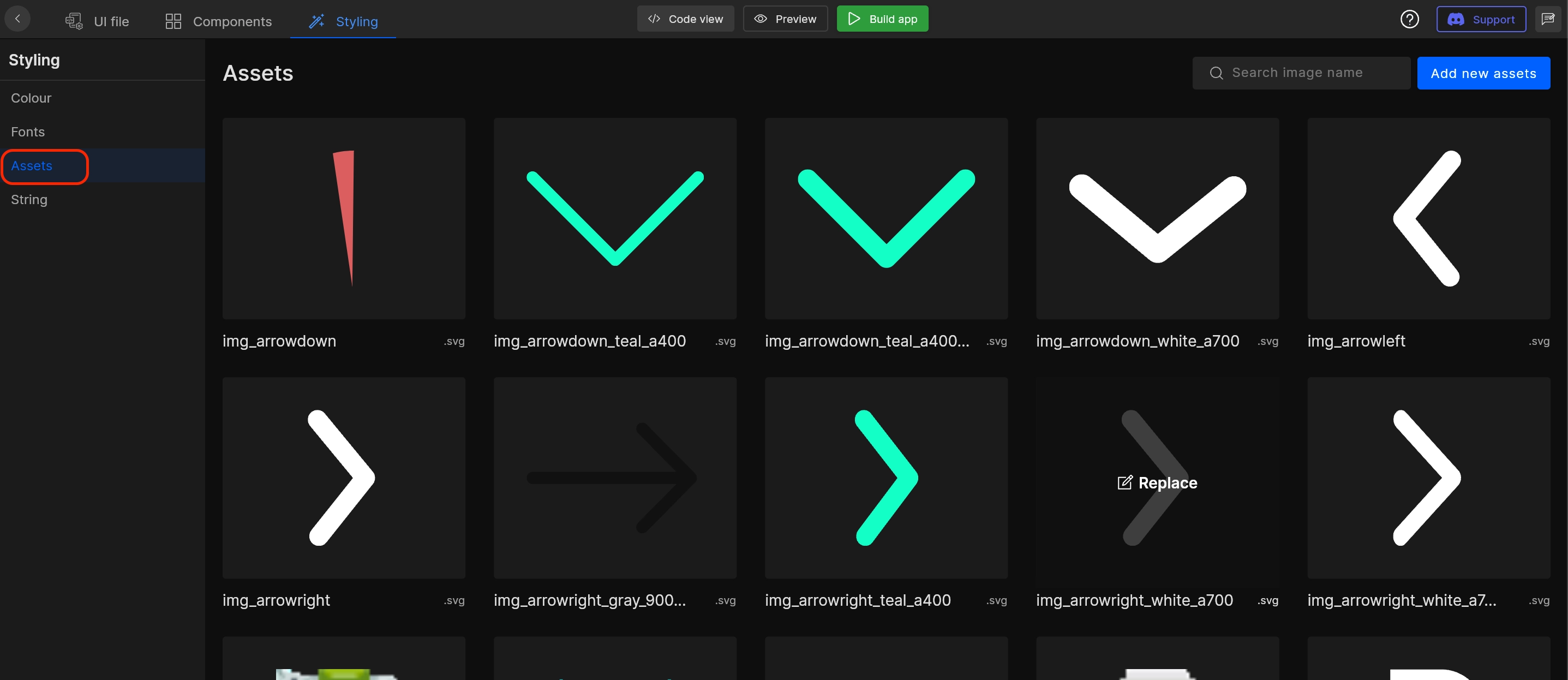This screenshot has width=1568, height=680.
Task: Select the truncated img_arrowdown_teal_a400... thick chevron thumbnail
Action: pyautogui.click(x=885, y=218)
